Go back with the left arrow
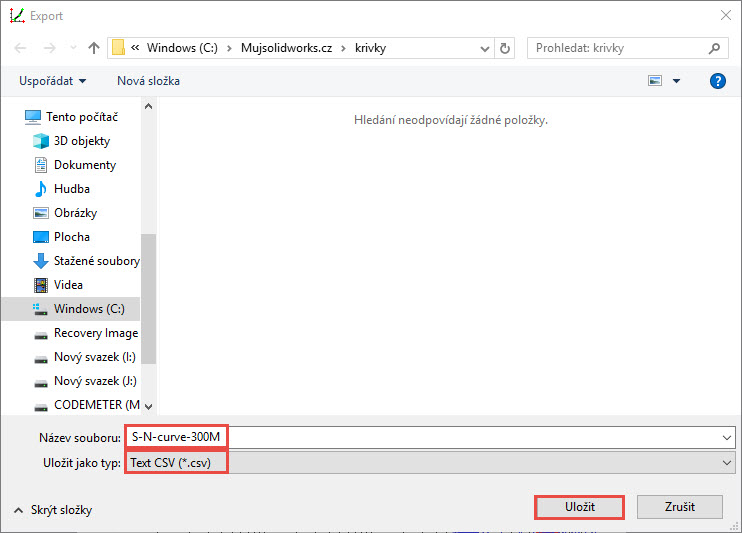The image size is (742, 533). point(20,48)
